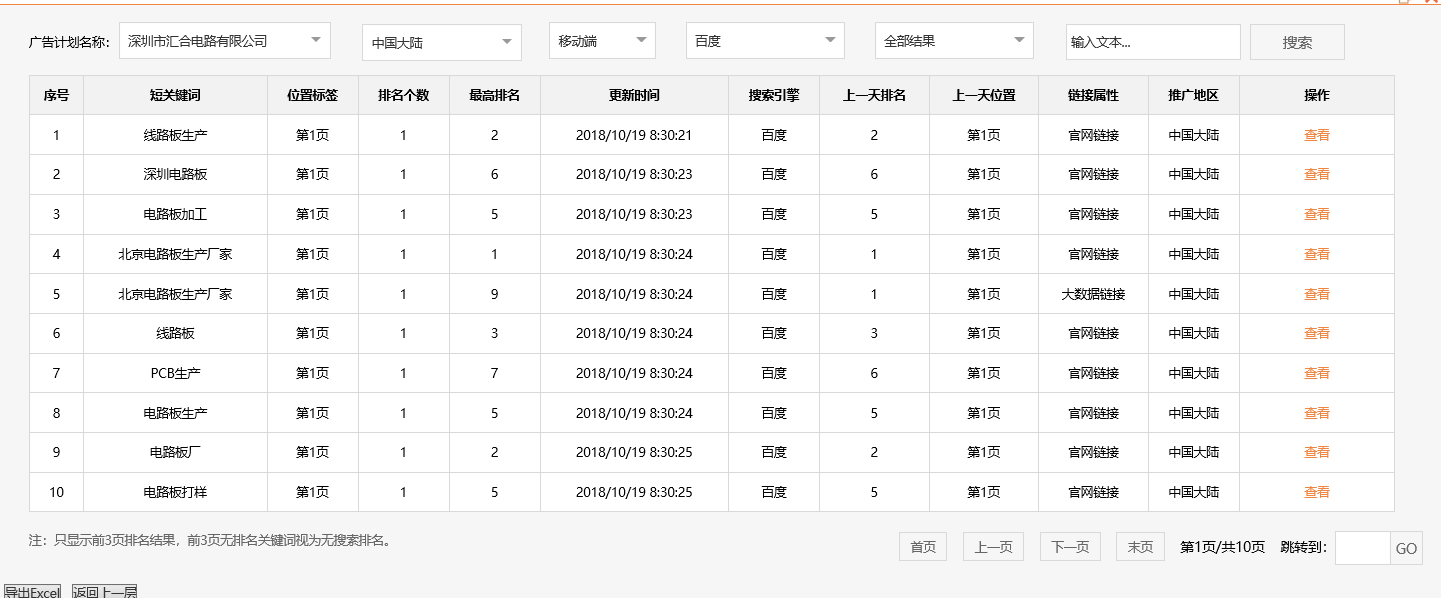Click 查看 for keyword 线路板生产

(1318, 134)
